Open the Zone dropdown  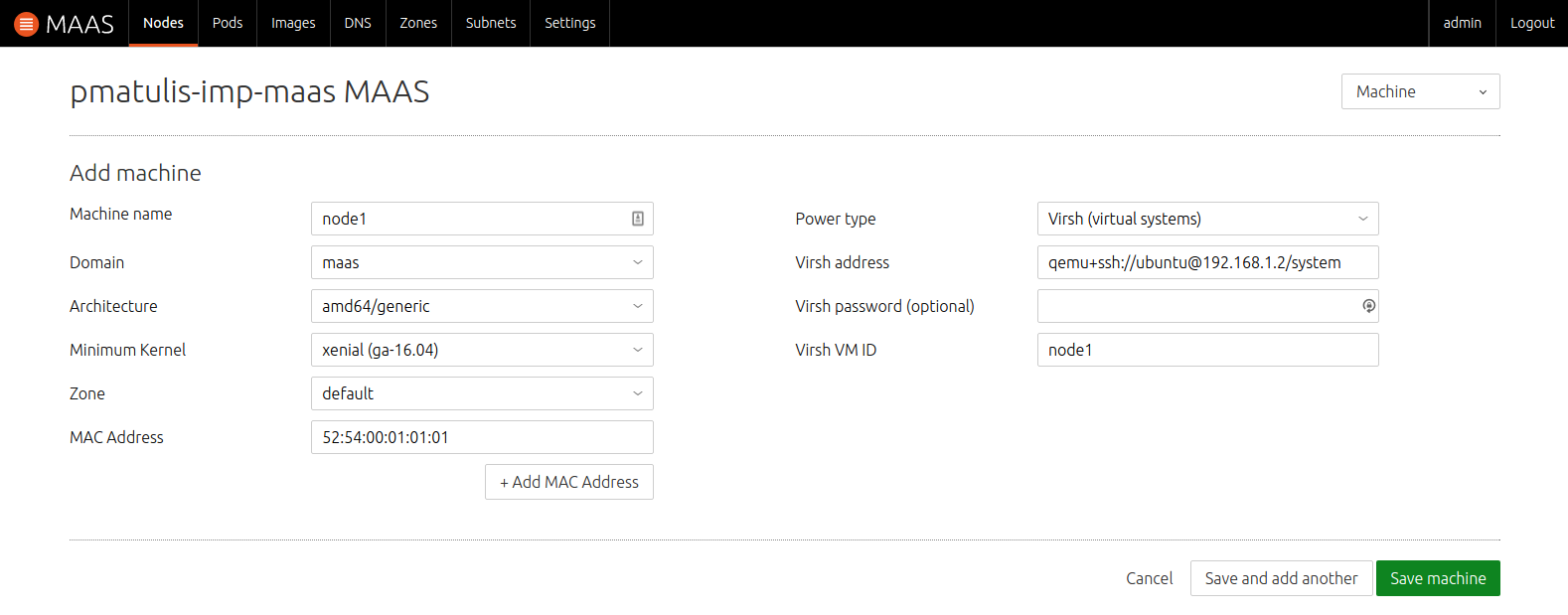482,393
